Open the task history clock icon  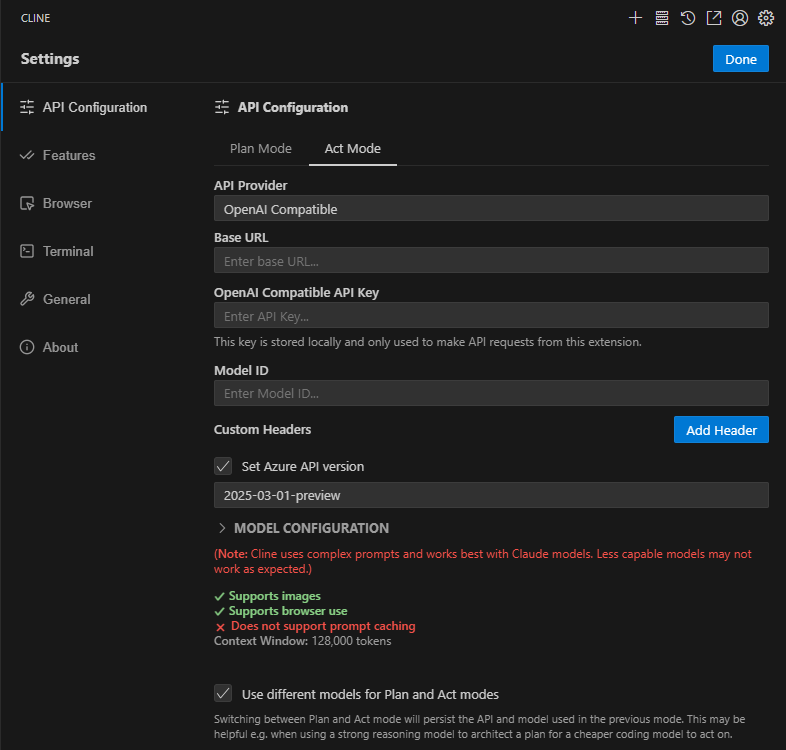pyautogui.click(x=688, y=18)
